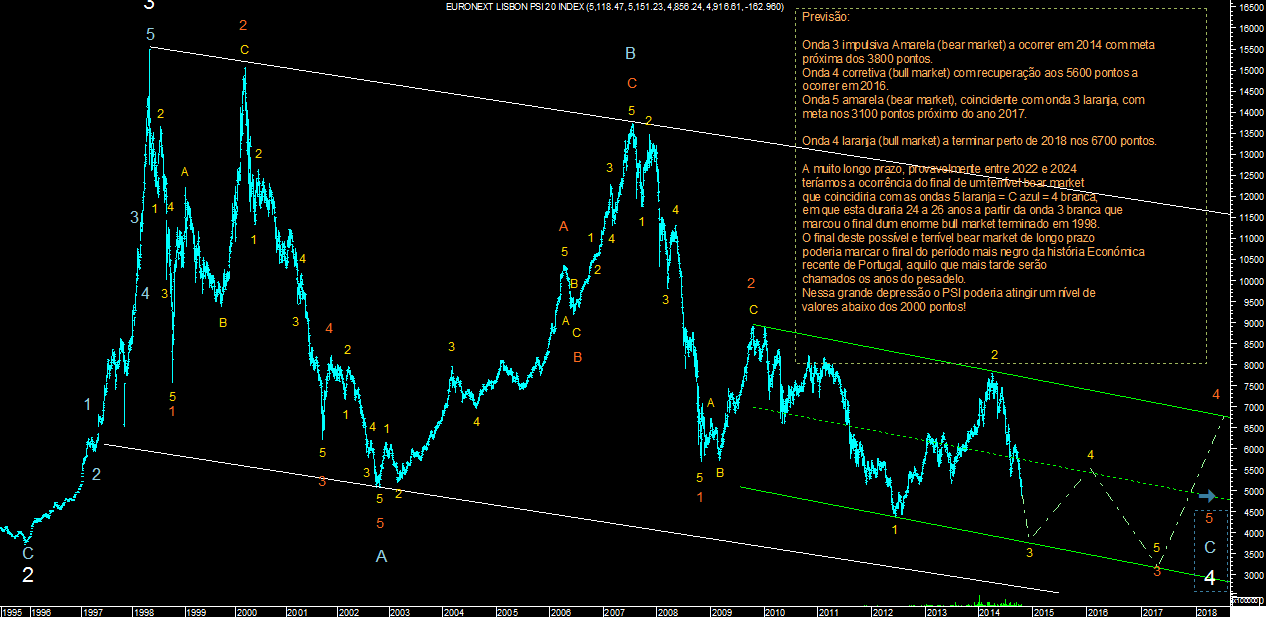Select the line 'chamados os anos do pesadelo.'
Image resolution: width=1266 pixels, height=617 pixels.
[x=884, y=278]
